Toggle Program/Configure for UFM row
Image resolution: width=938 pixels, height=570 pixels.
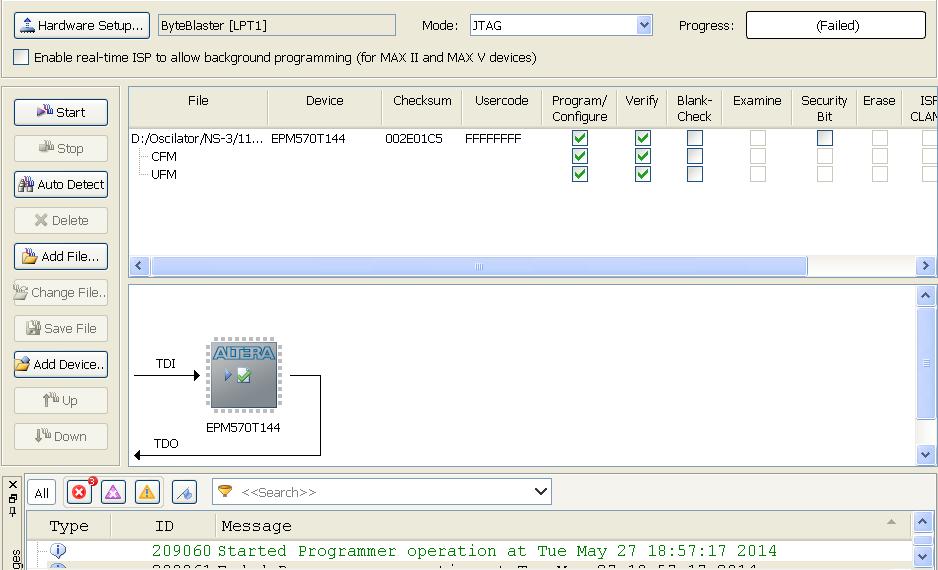pos(580,174)
